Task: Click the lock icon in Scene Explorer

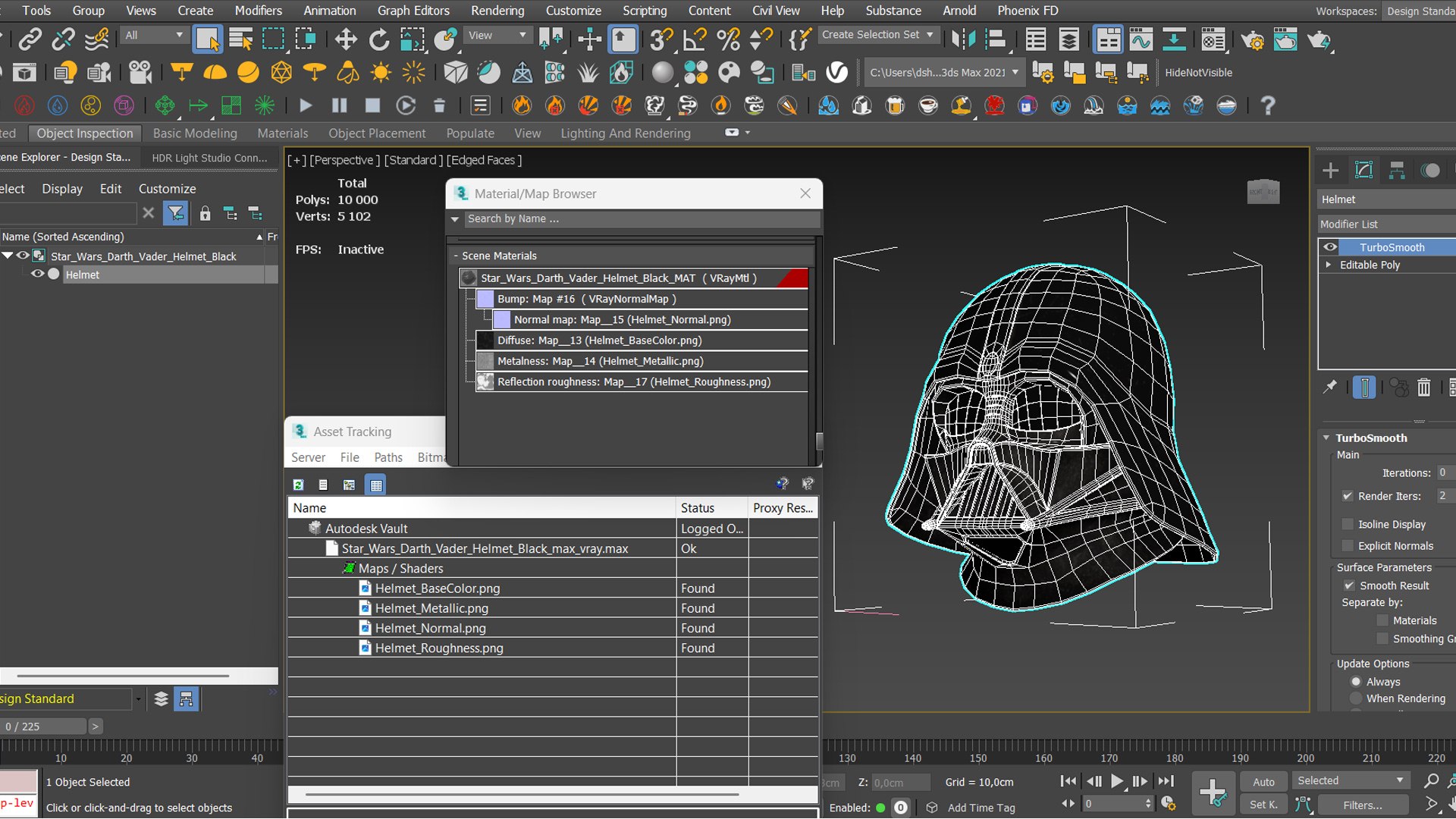Action: tap(205, 214)
